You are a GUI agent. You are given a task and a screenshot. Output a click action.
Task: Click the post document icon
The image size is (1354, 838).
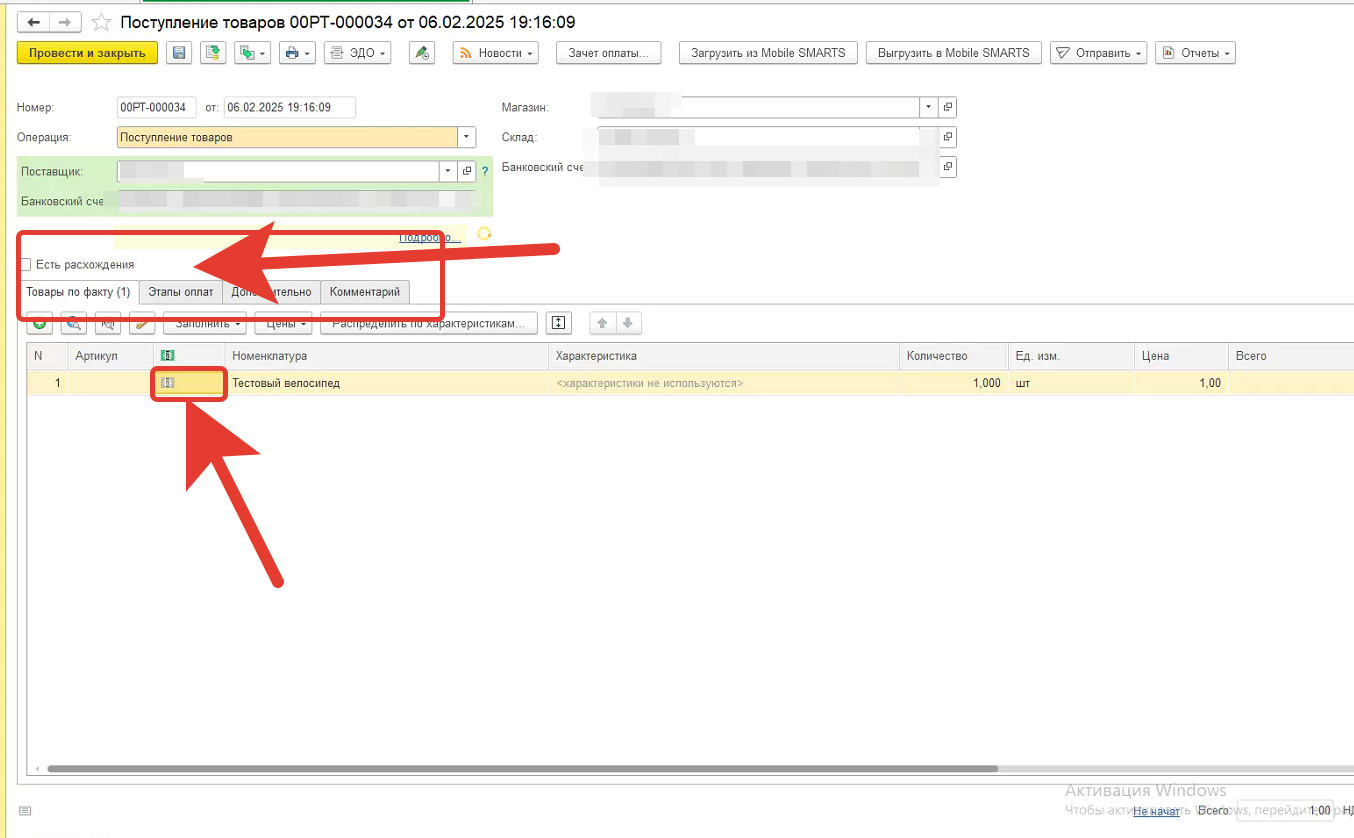pyautogui.click(x=212, y=53)
